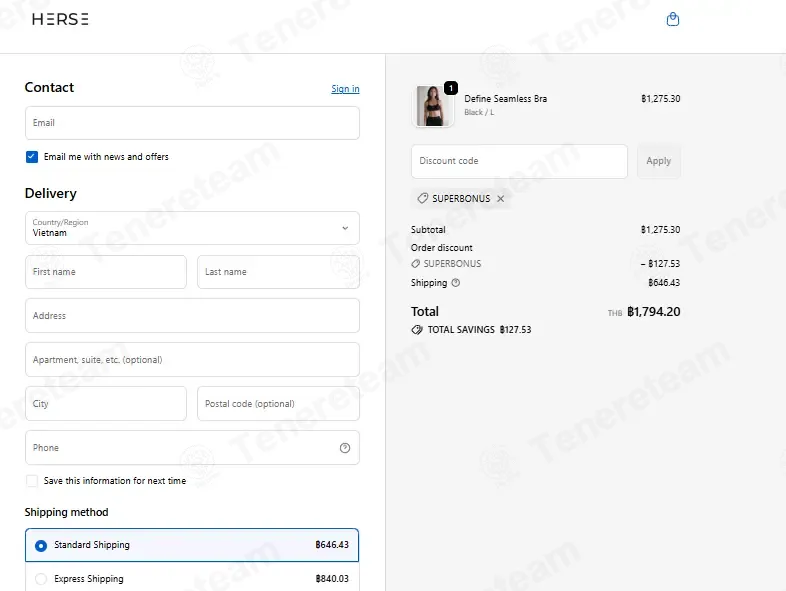Image resolution: width=786 pixels, height=591 pixels.
Task: Click the Discount code field
Action: [519, 161]
